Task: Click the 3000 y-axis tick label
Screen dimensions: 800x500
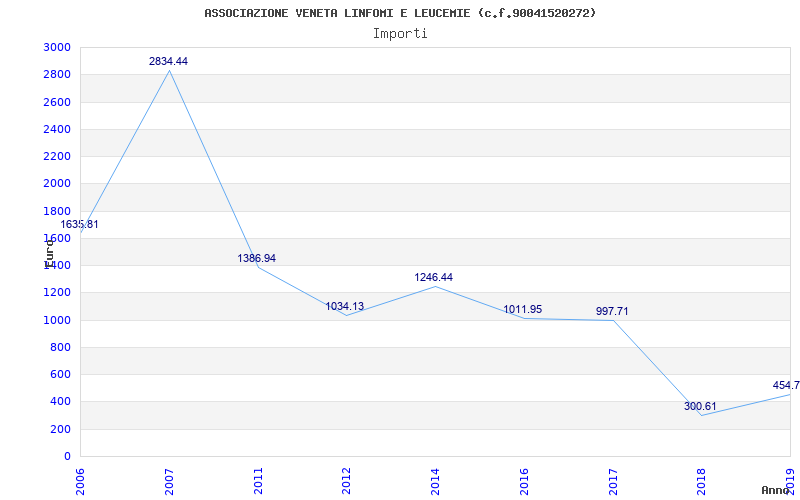Action: coord(57,48)
